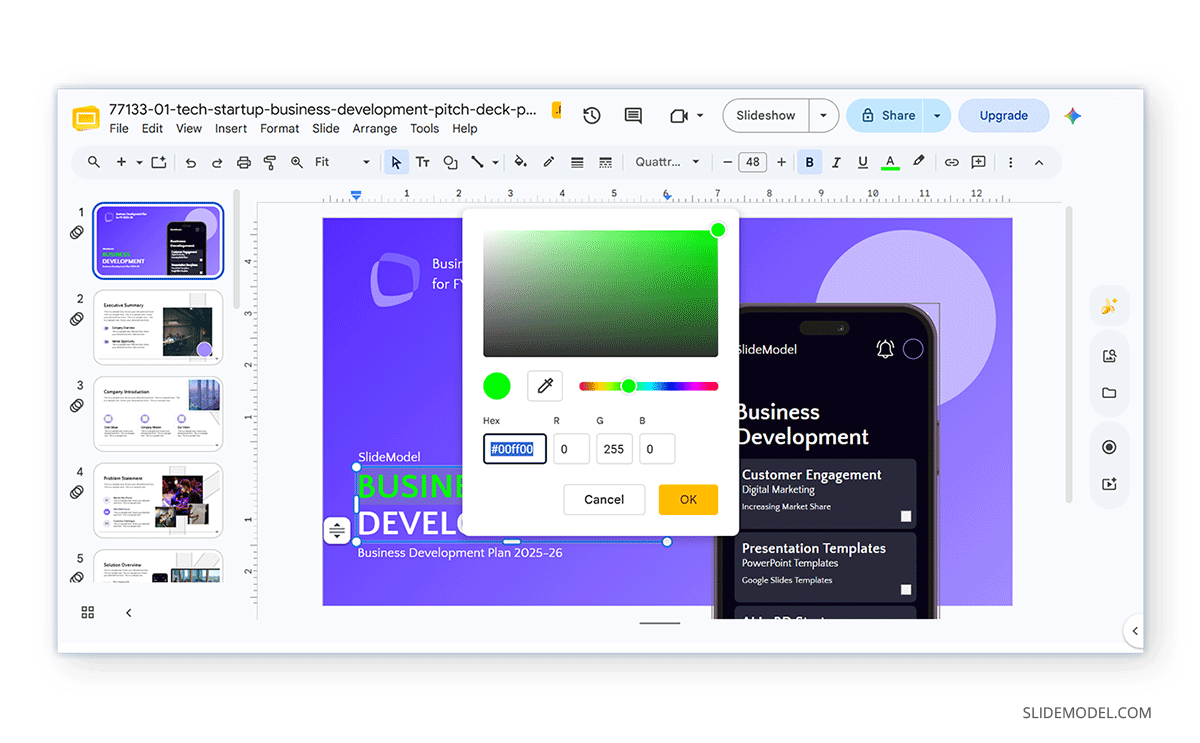Click the search menus magnifier icon
1200x743 pixels.
(x=94, y=162)
